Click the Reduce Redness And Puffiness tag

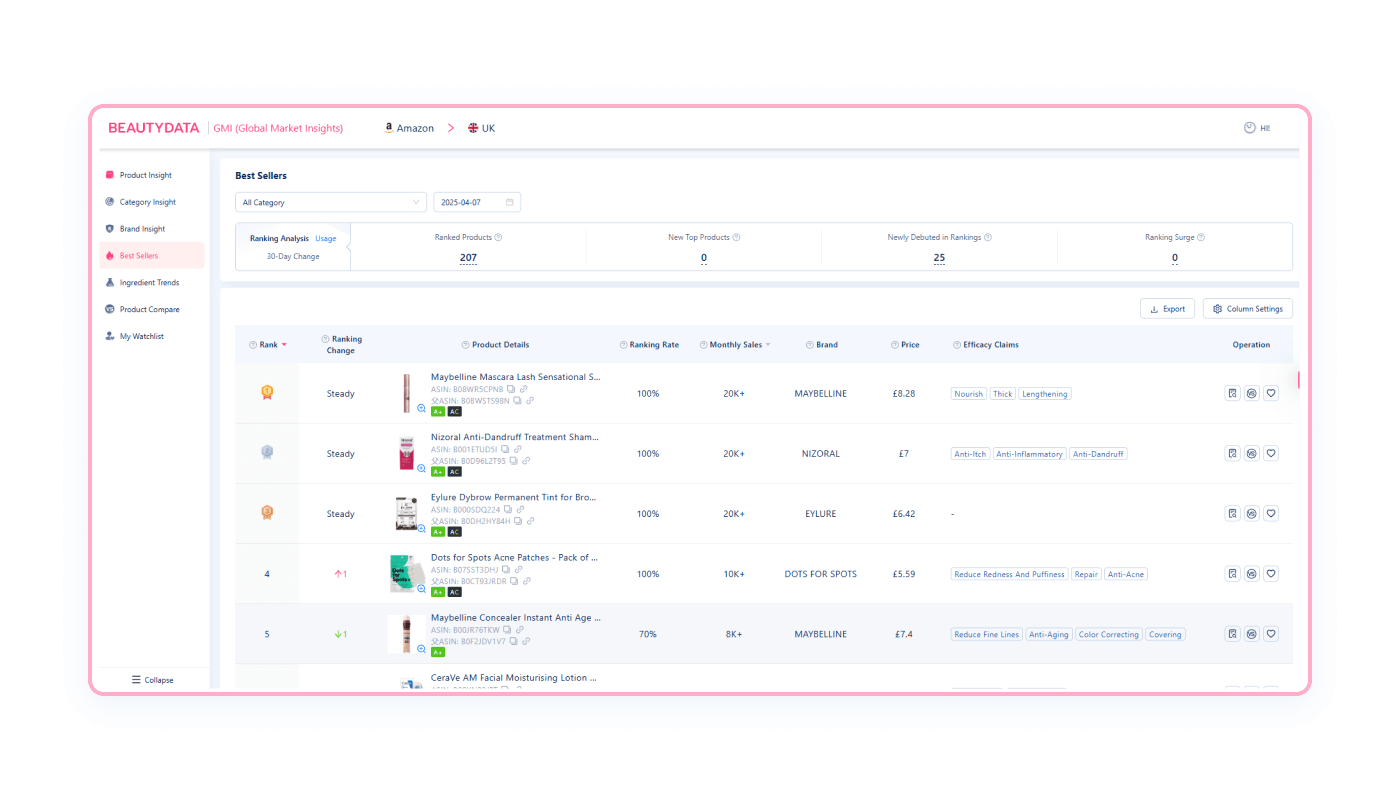pos(1009,574)
